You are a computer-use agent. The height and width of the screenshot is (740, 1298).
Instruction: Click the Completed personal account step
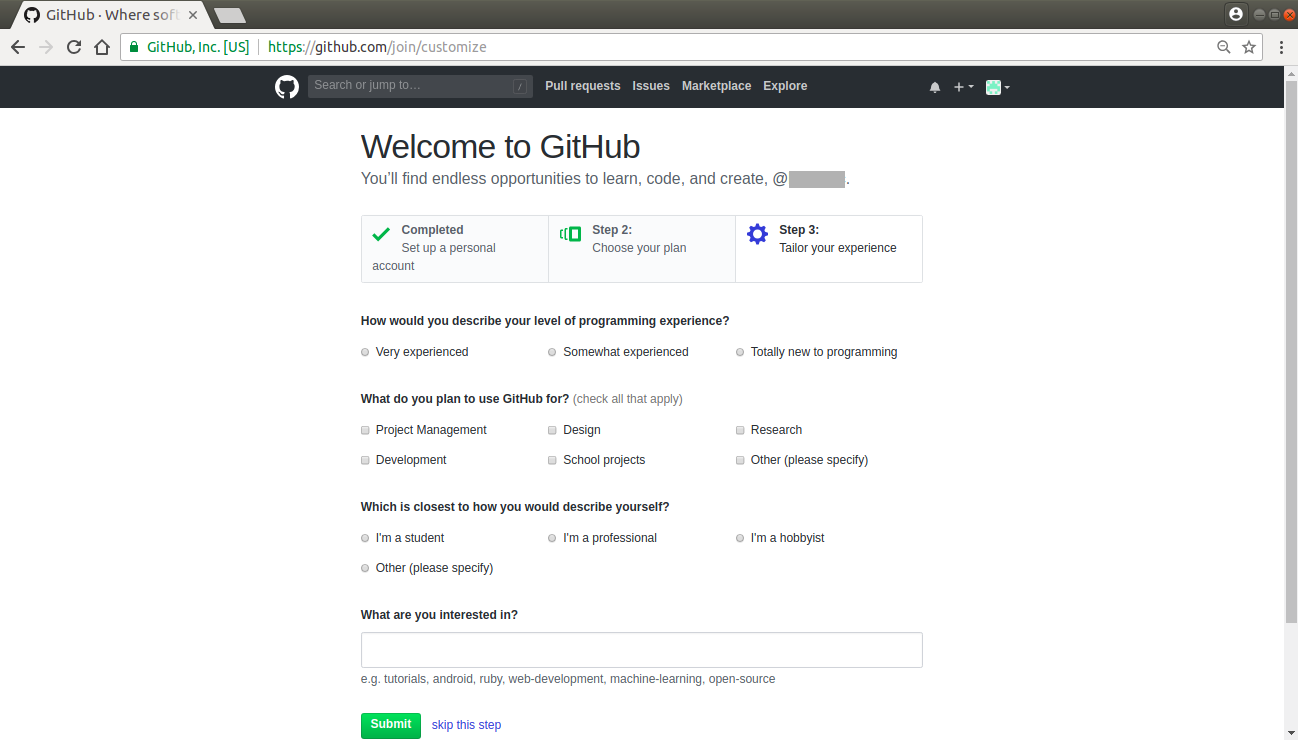click(455, 249)
